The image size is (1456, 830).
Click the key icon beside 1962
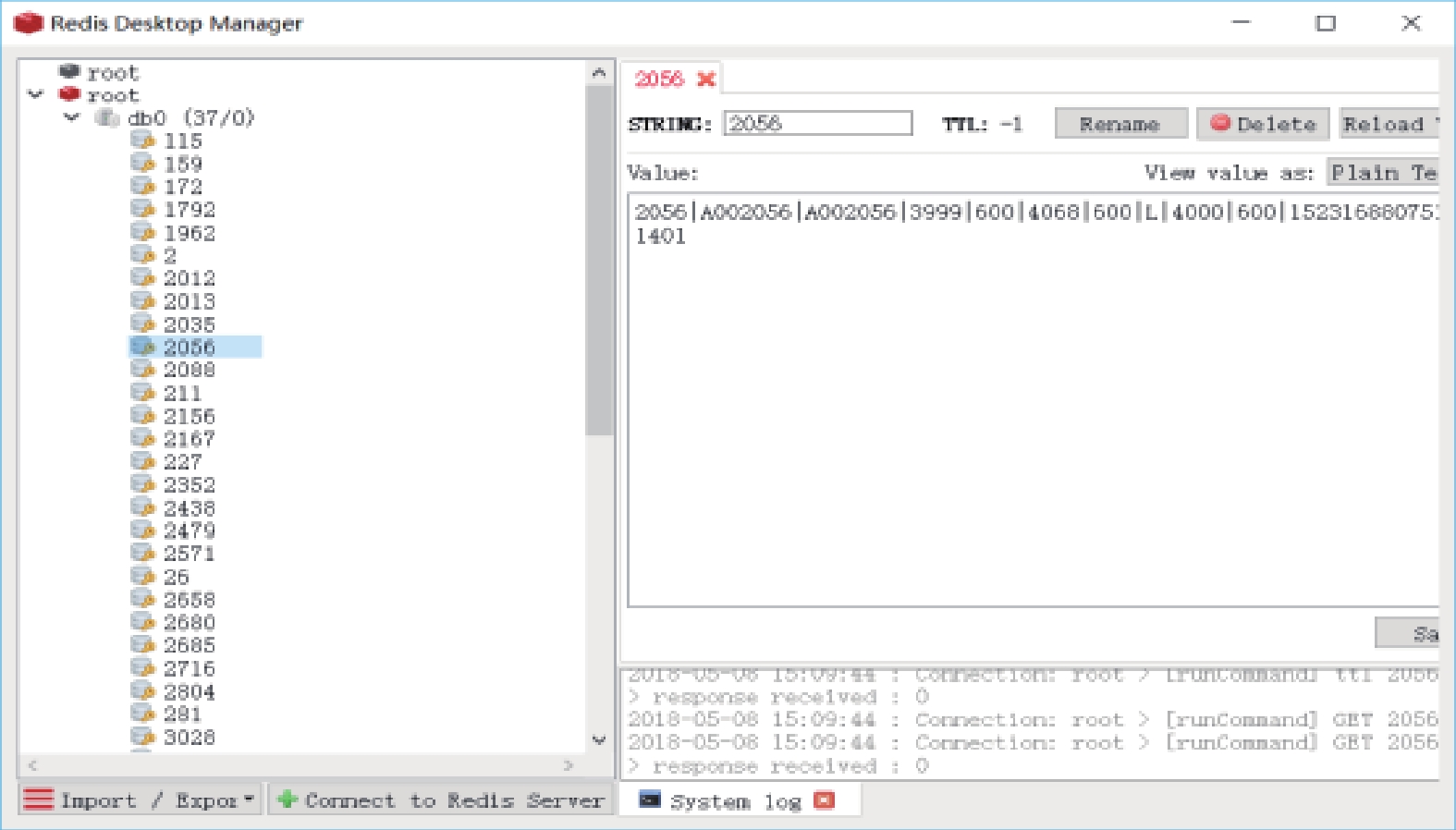coord(142,232)
